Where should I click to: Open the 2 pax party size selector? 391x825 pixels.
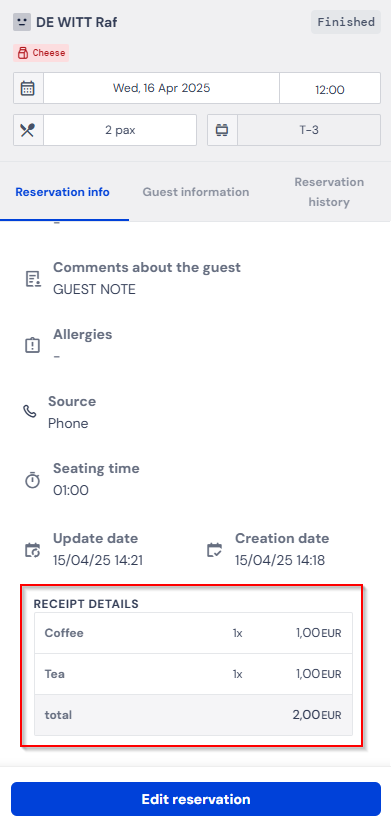pyautogui.click(x=120, y=130)
